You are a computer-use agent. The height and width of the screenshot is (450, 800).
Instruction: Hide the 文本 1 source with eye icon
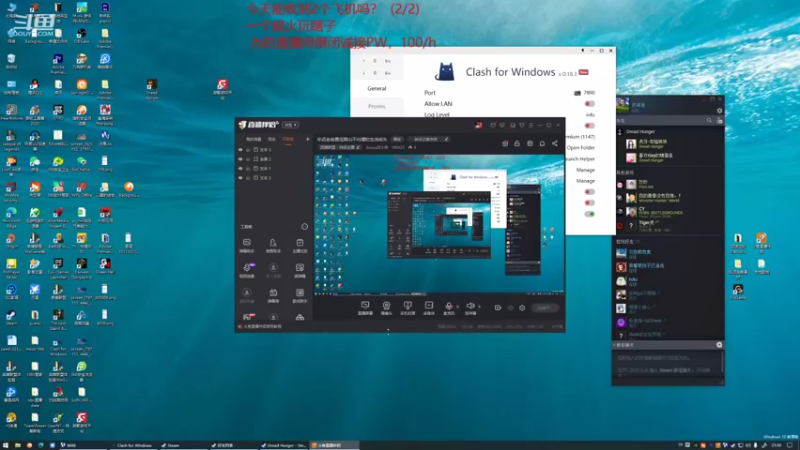[240, 168]
